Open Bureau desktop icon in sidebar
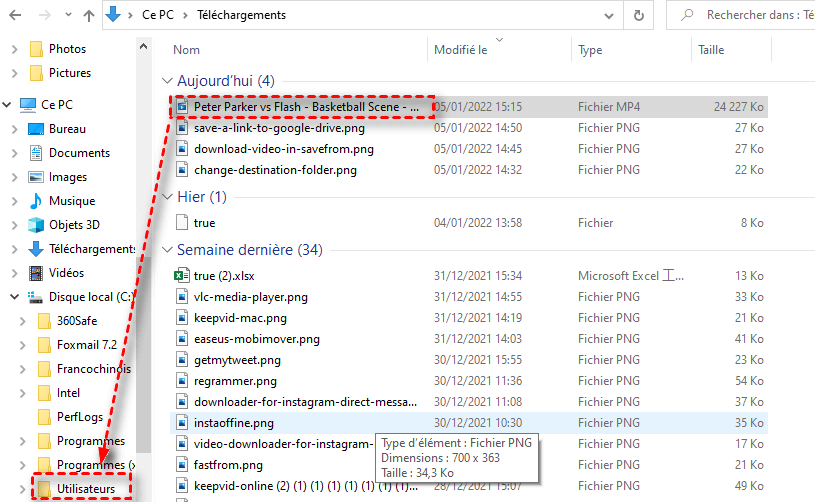This screenshot has width=815, height=502. [x=36, y=129]
